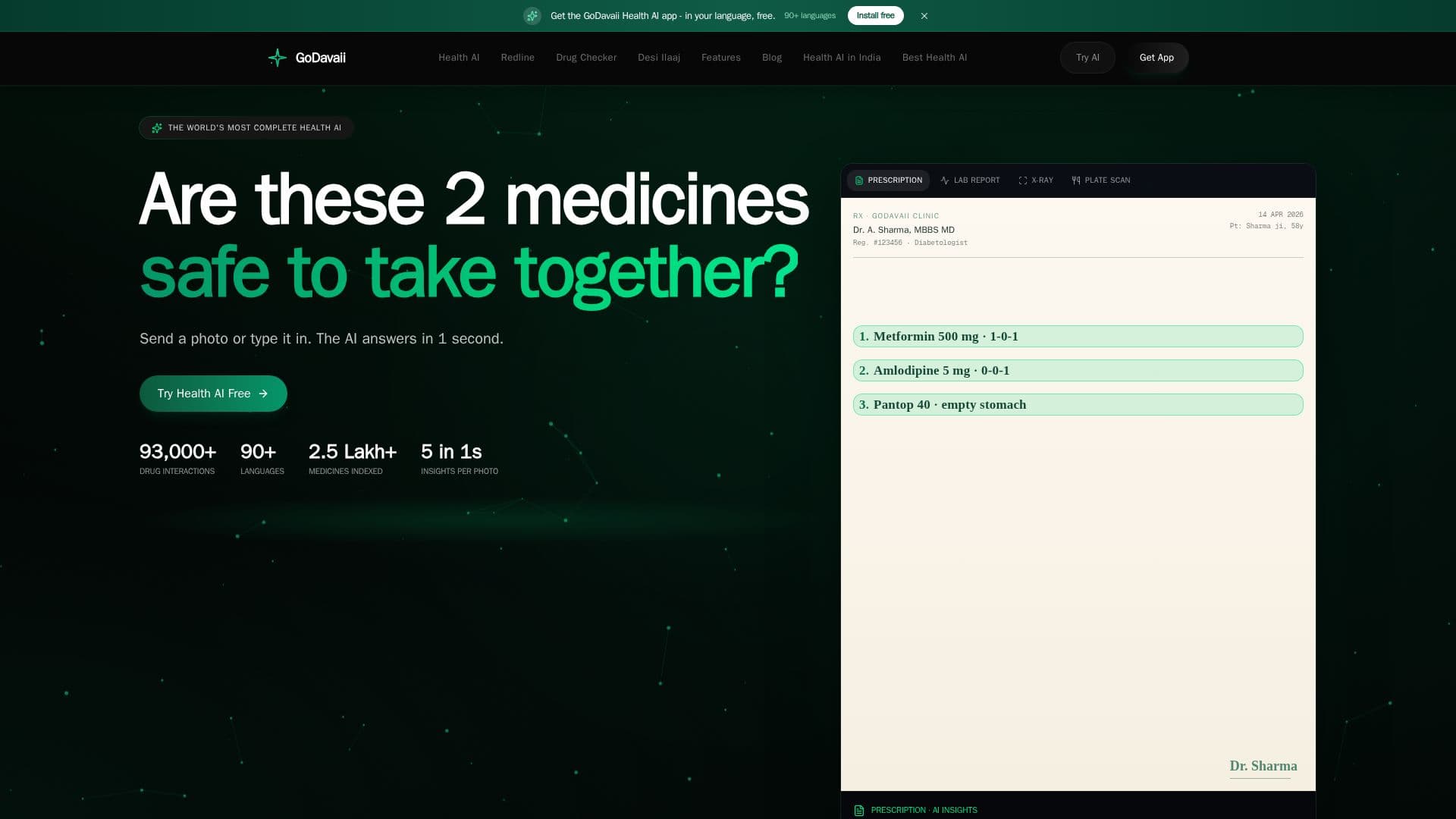The height and width of the screenshot is (819, 1456).
Task: Click the Reg. #123456 Diabetologist line
Action: tap(910, 243)
